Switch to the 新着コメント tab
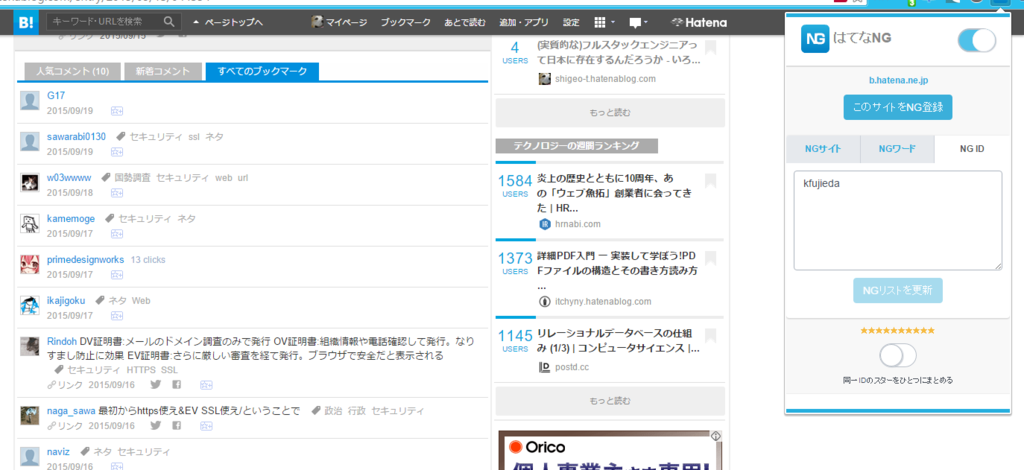The height and width of the screenshot is (470, 1024). pos(163,71)
